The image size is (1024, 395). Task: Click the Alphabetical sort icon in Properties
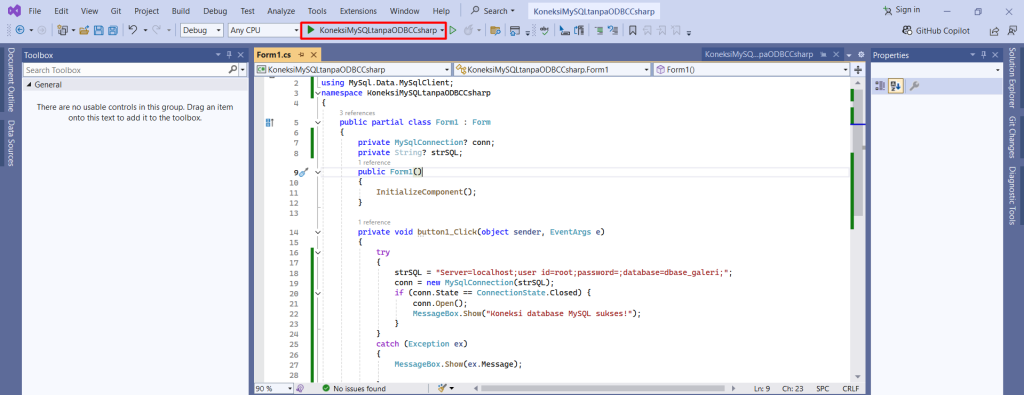click(x=895, y=86)
